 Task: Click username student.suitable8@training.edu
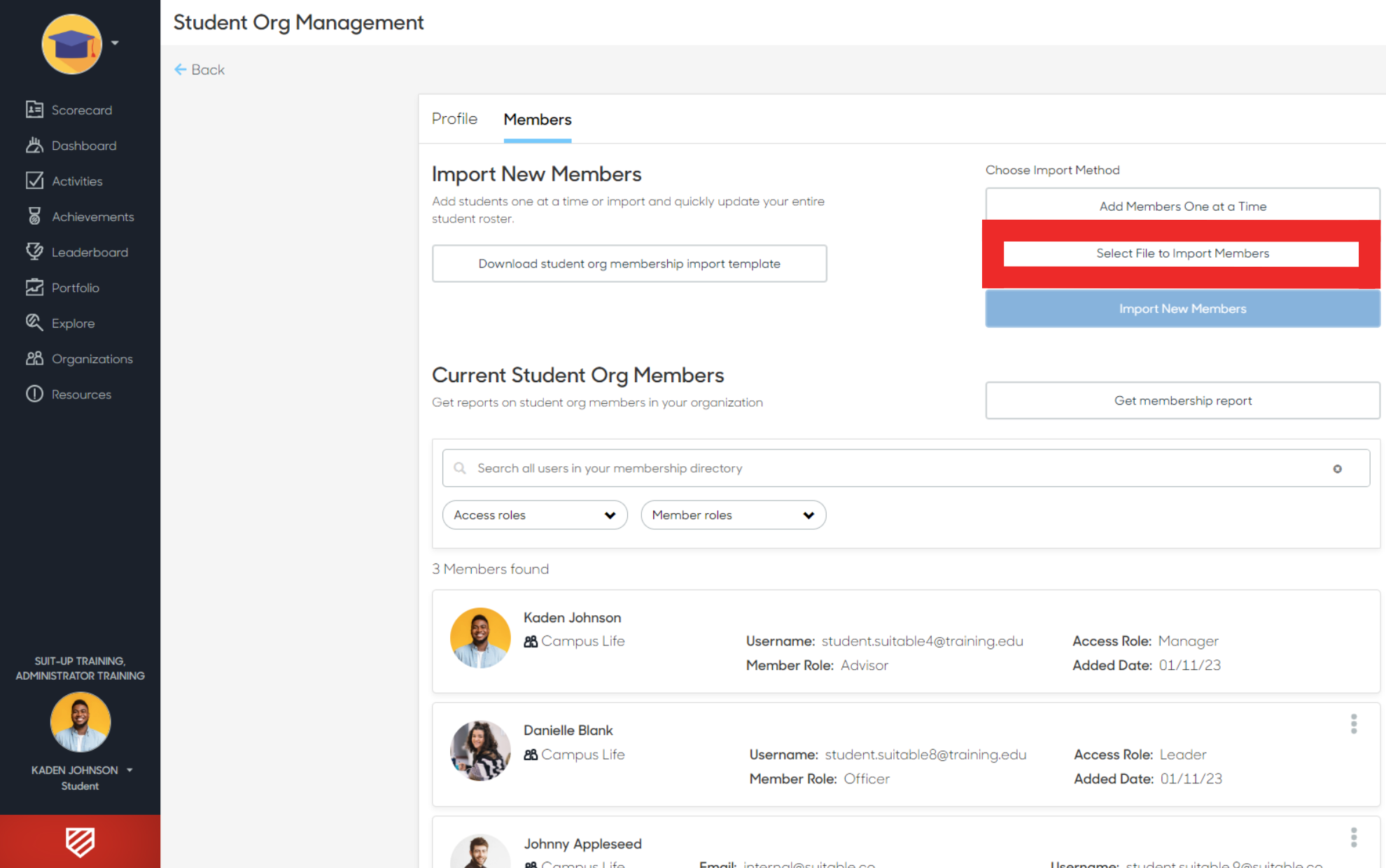925,755
